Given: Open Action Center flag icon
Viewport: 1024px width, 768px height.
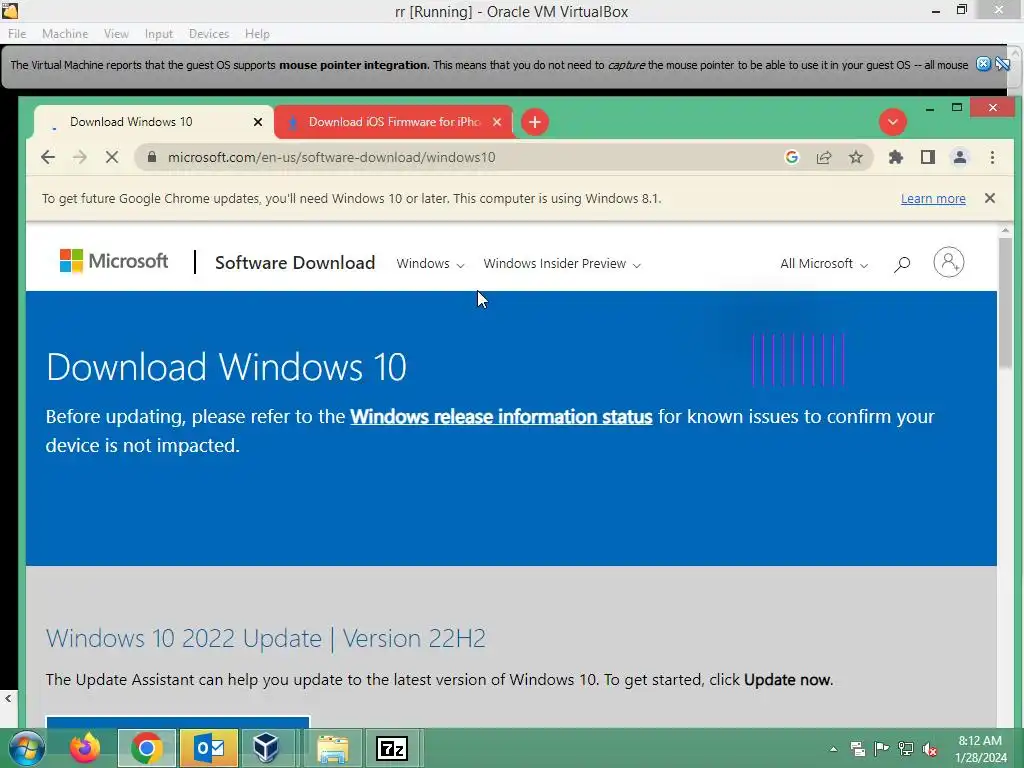Looking at the screenshot, I should [882, 749].
